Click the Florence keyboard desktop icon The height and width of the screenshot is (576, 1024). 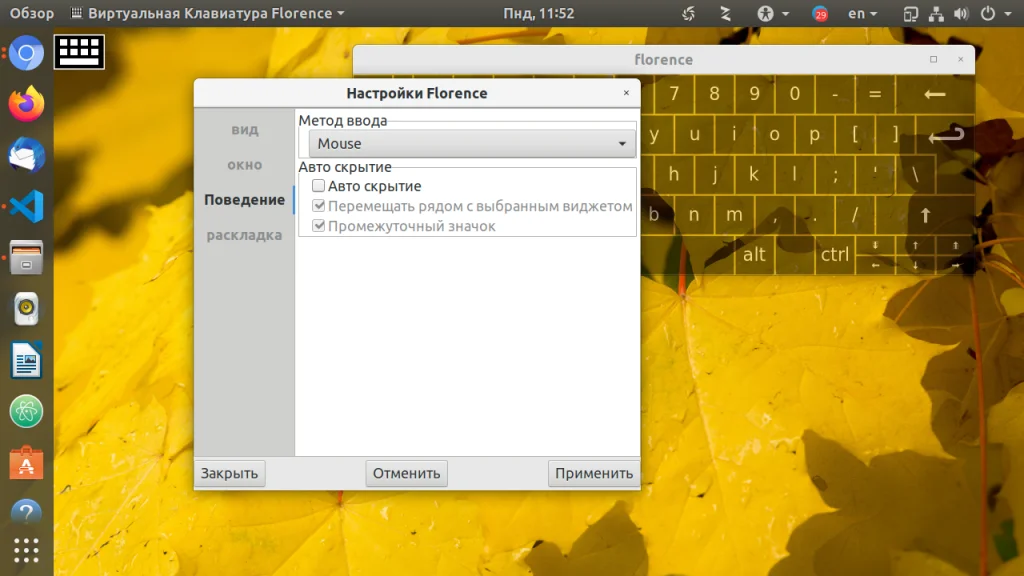click(79, 52)
